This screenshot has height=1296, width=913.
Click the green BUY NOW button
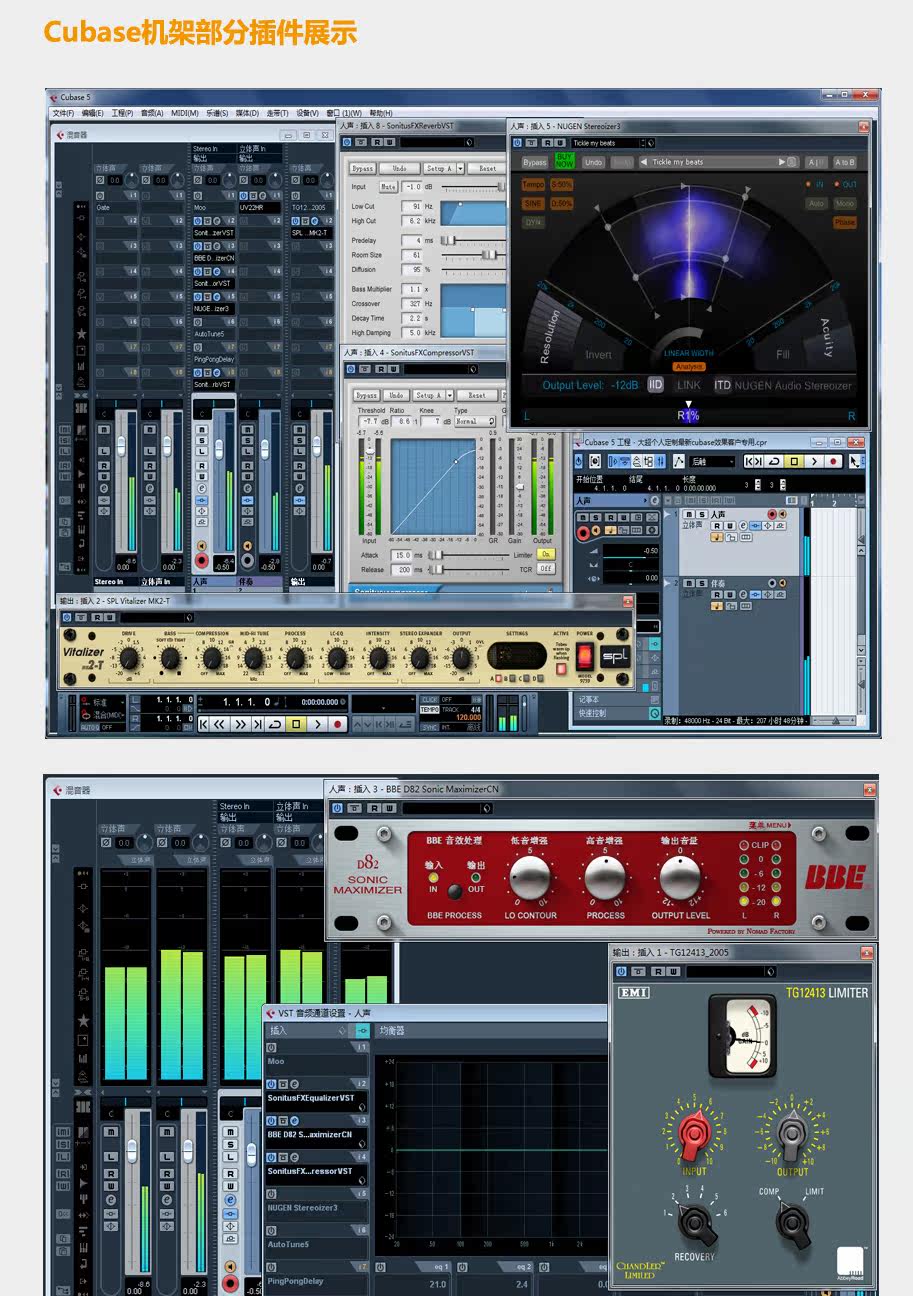point(565,160)
